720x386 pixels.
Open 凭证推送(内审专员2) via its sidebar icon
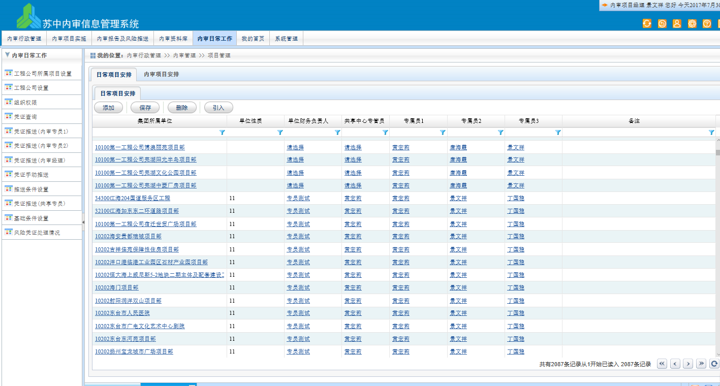tap(8, 145)
